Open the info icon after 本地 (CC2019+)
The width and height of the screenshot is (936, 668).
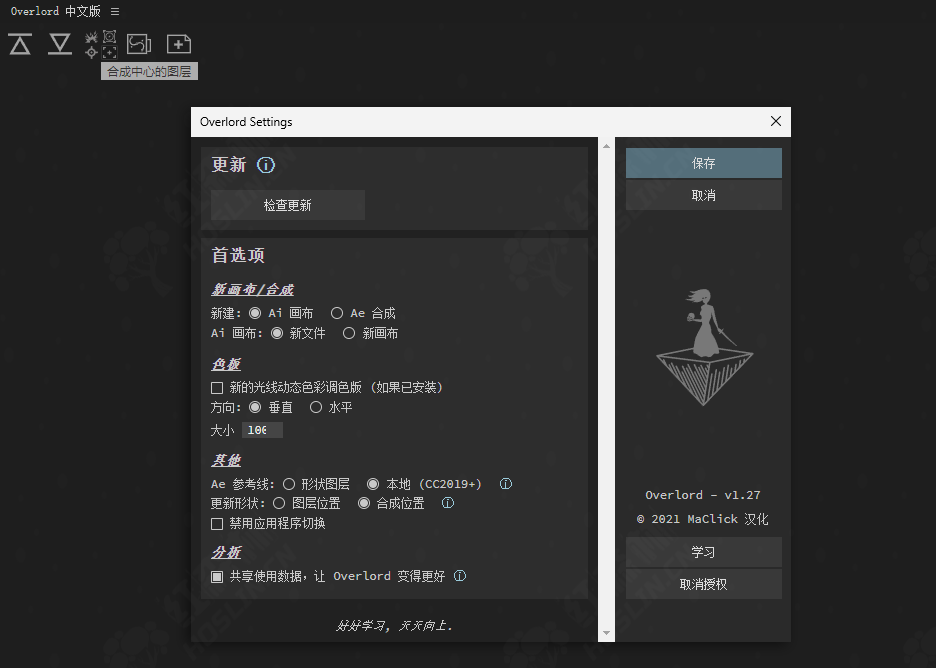pyautogui.click(x=506, y=484)
